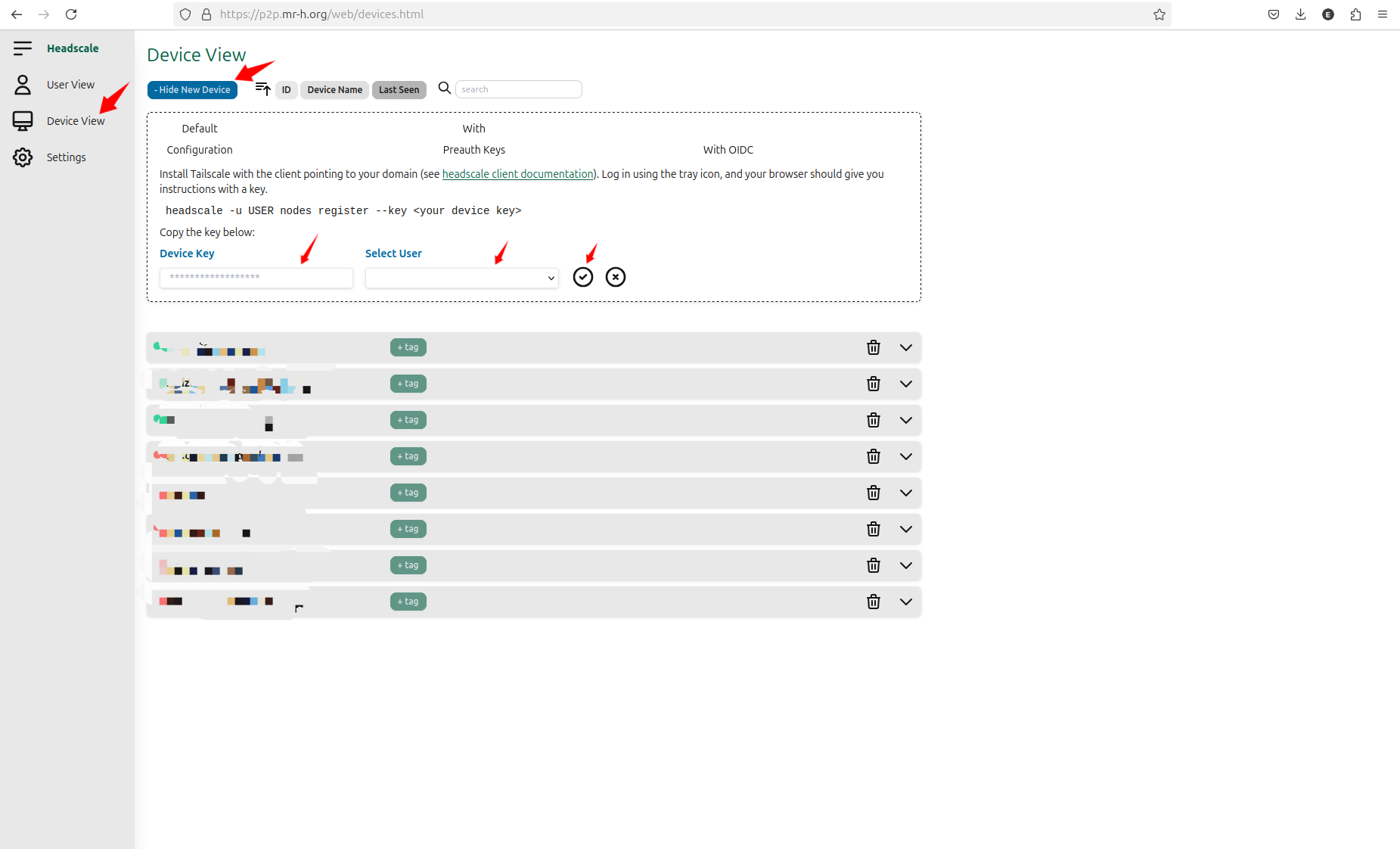Toggle sorting by Last Seen
The width and height of the screenshot is (1400, 849).
(x=399, y=90)
